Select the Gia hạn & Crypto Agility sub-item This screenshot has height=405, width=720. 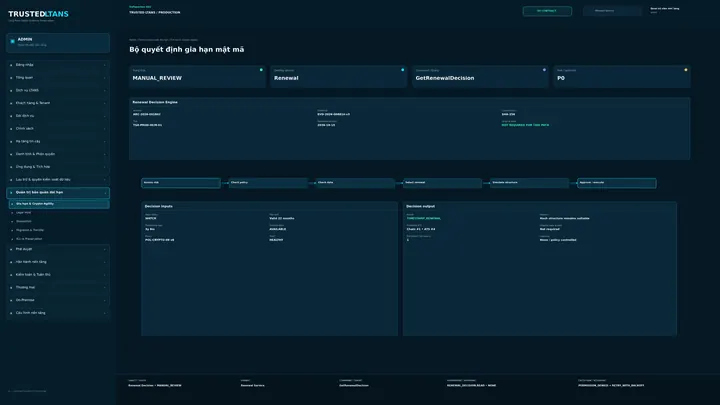(59, 204)
